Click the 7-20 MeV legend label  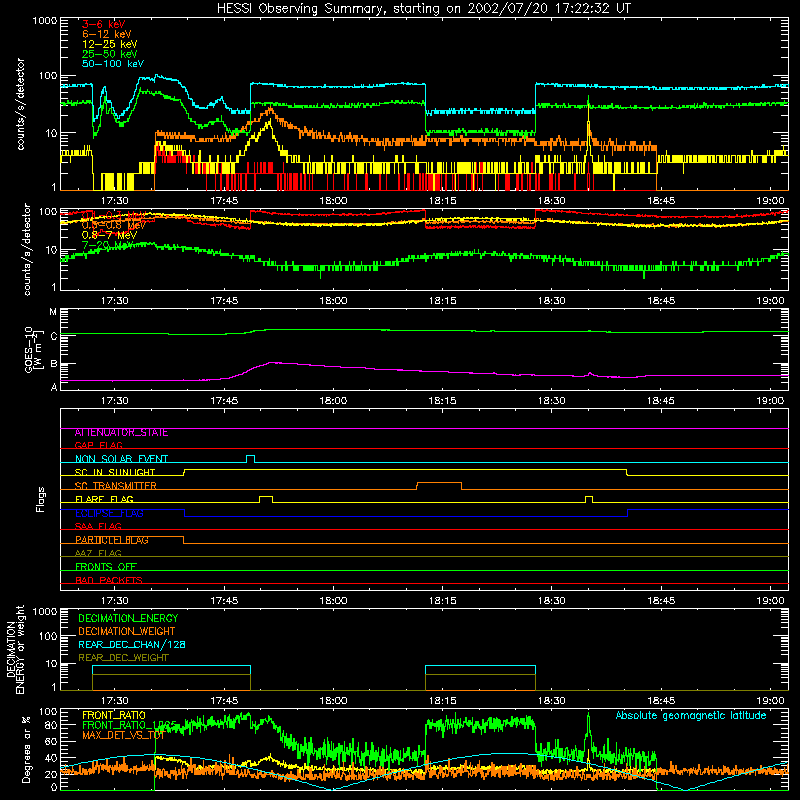(x=106, y=245)
